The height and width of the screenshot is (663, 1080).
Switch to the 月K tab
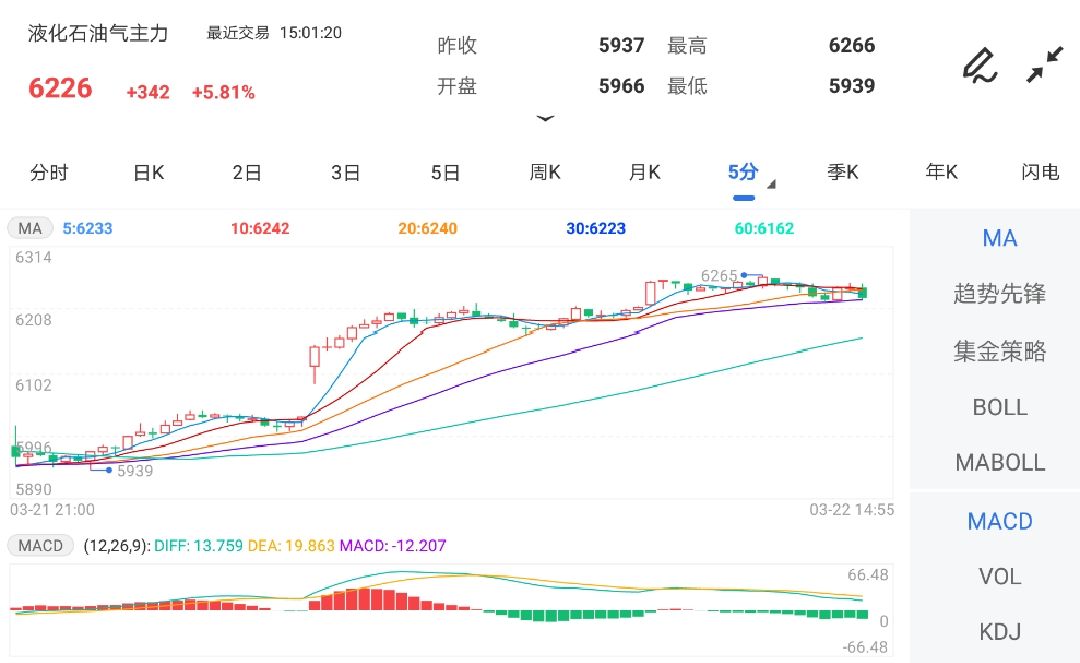[644, 172]
